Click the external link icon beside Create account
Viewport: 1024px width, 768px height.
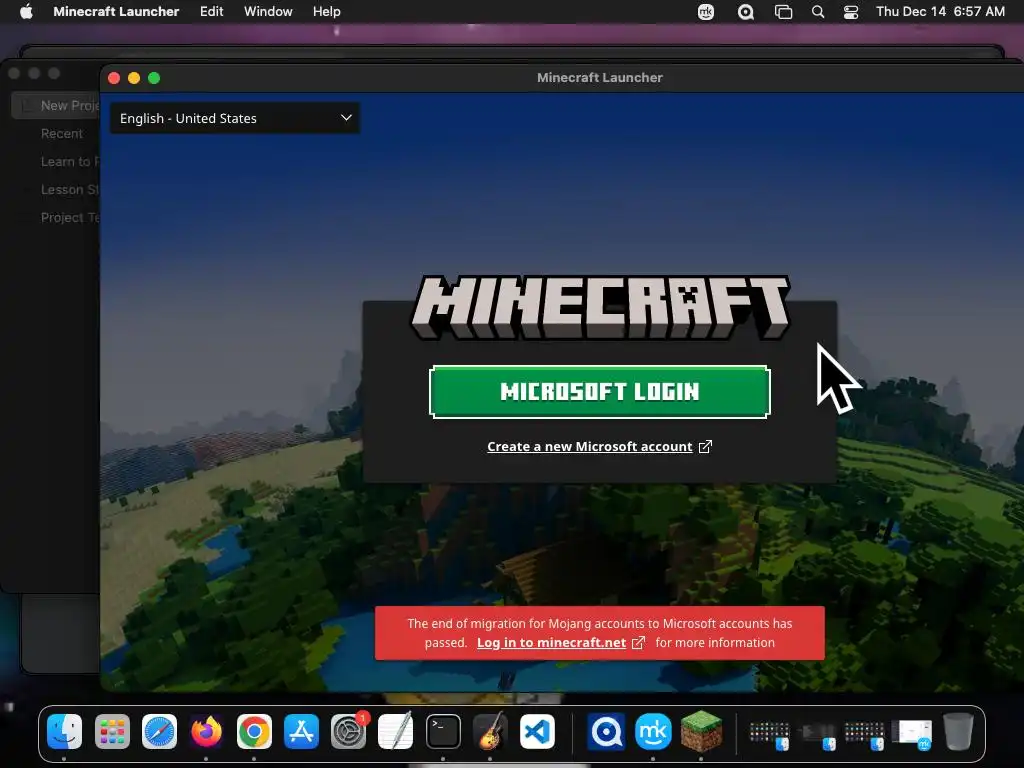(705, 447)
